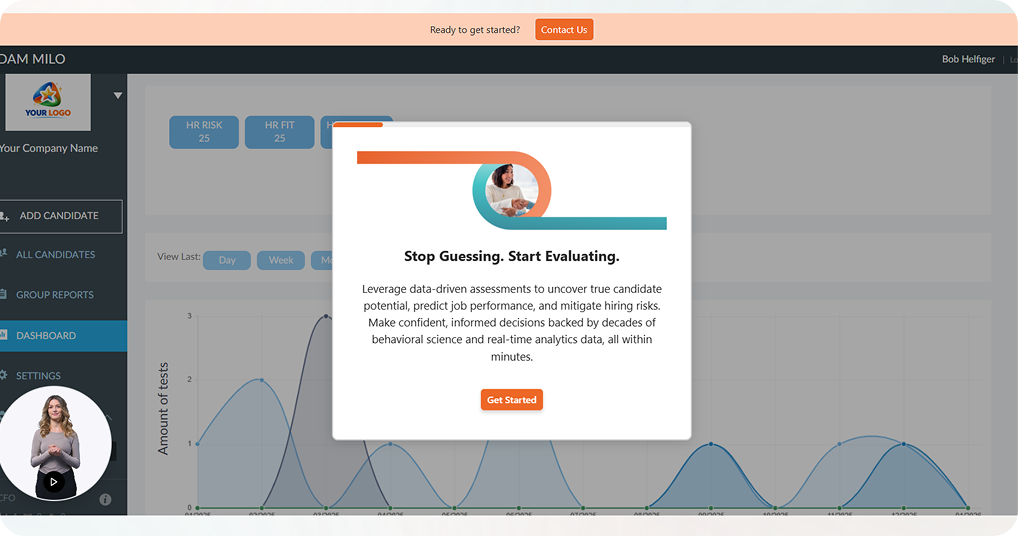The width and height of the screenshot is (1018, 536).
Task: Click the gear icon beside Settings
Action: tap(3, 376)
